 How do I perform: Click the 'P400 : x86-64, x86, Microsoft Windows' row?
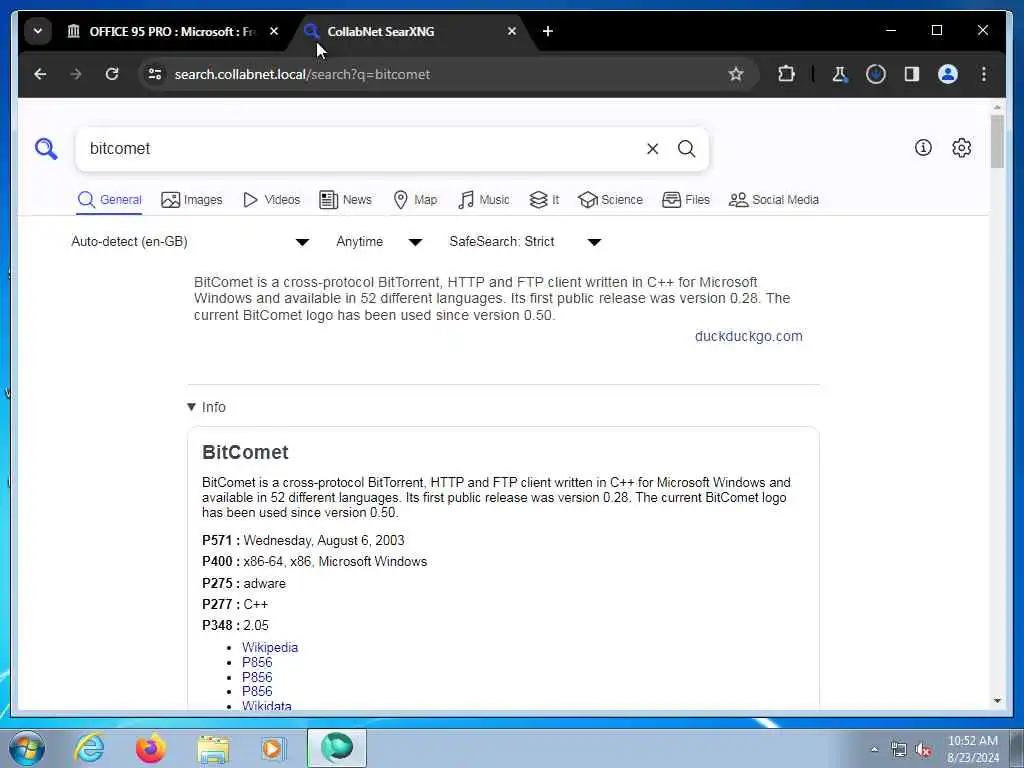pyautogui.click(x=314, y=562)
